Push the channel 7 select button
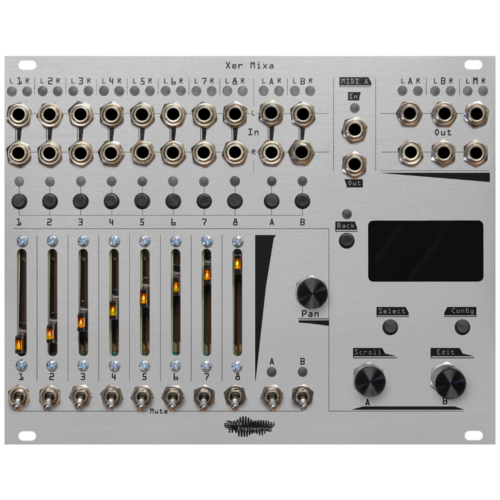 pyautogui.click(x=204, y=201)
